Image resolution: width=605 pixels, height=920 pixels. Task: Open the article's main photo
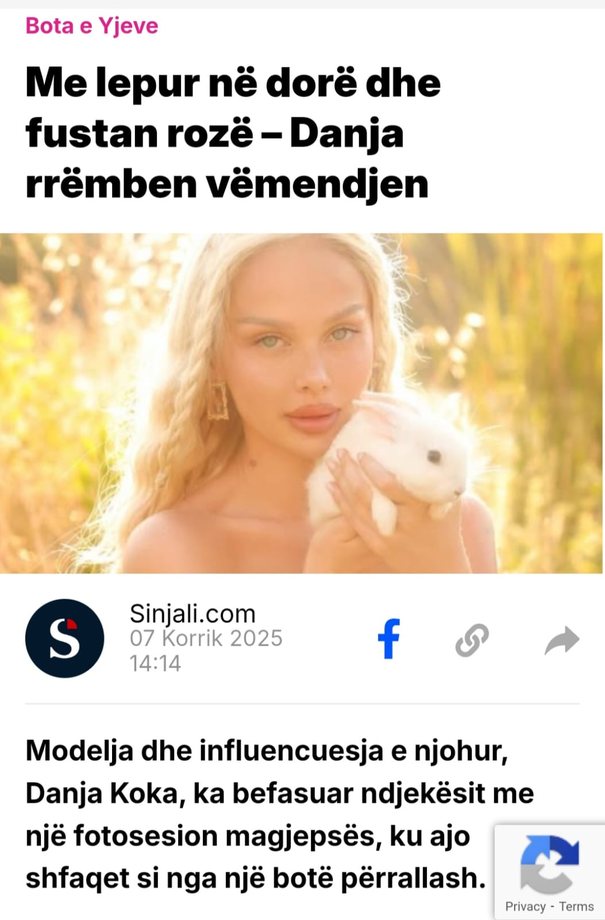coord(301,403)
